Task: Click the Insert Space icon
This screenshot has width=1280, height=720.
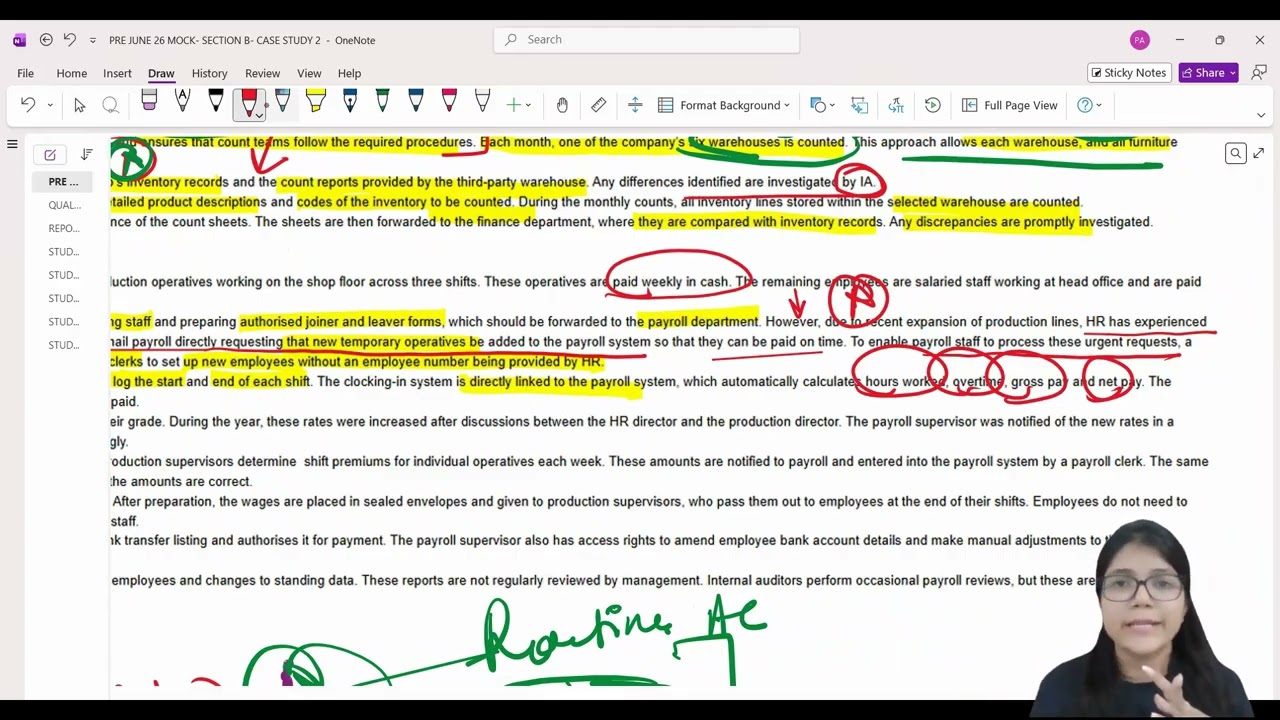Action: [x=635, y=105]
